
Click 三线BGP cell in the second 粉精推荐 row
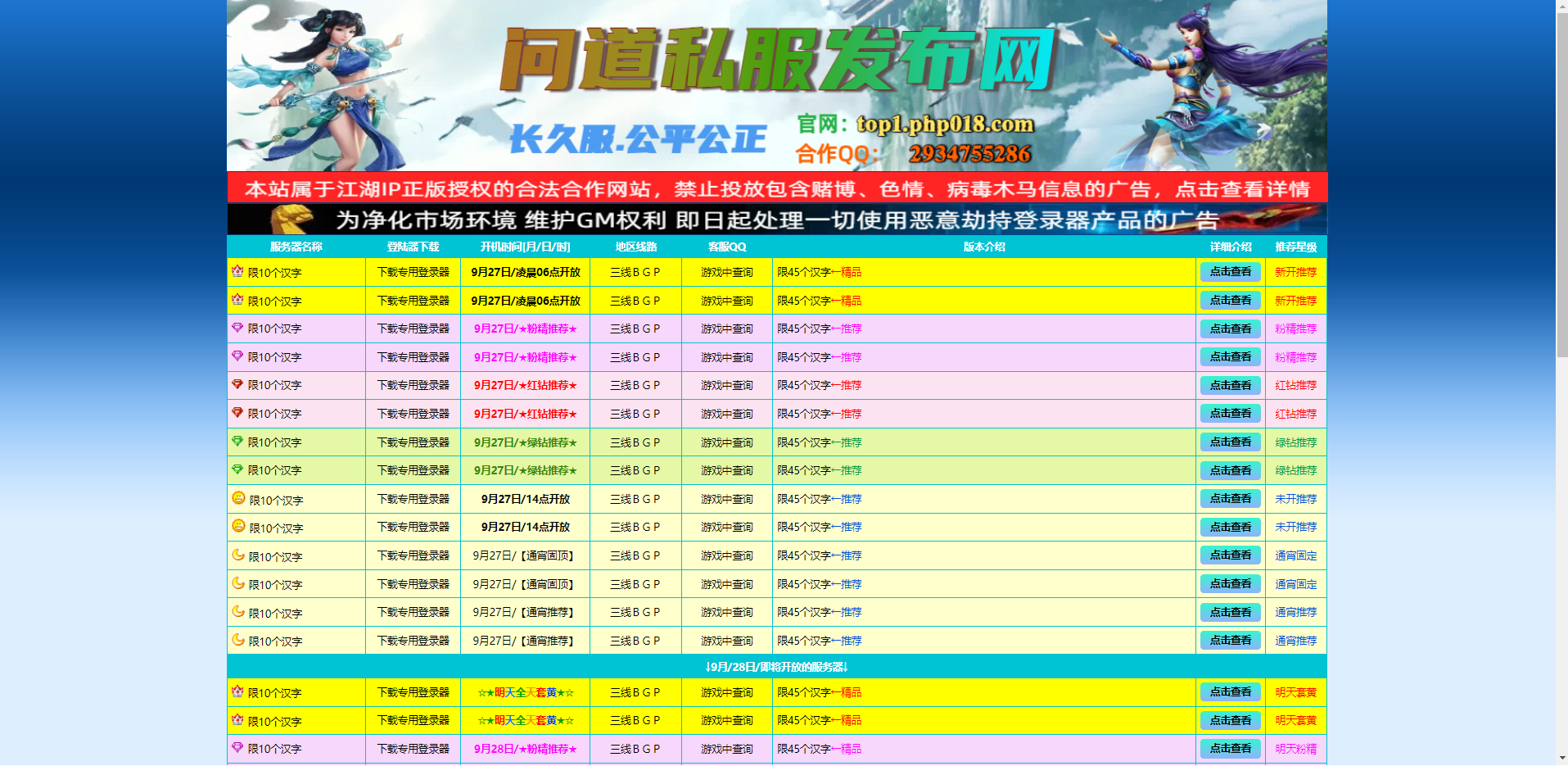coord(635,357)
